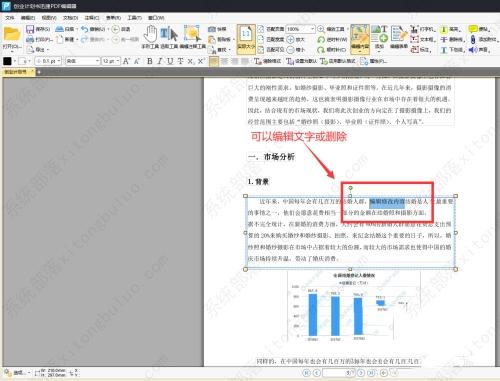Expand the Undo history dropdown arrow
The width and height of the screenshot is (500, 381).
point(108,29)
